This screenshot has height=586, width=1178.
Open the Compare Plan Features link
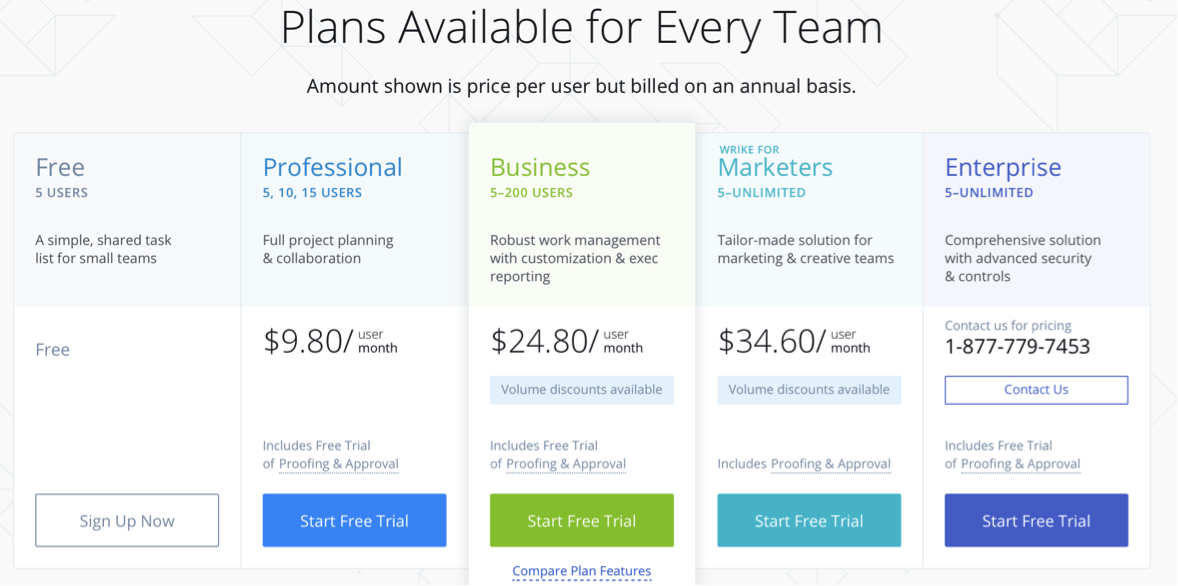tap(581, 572)
